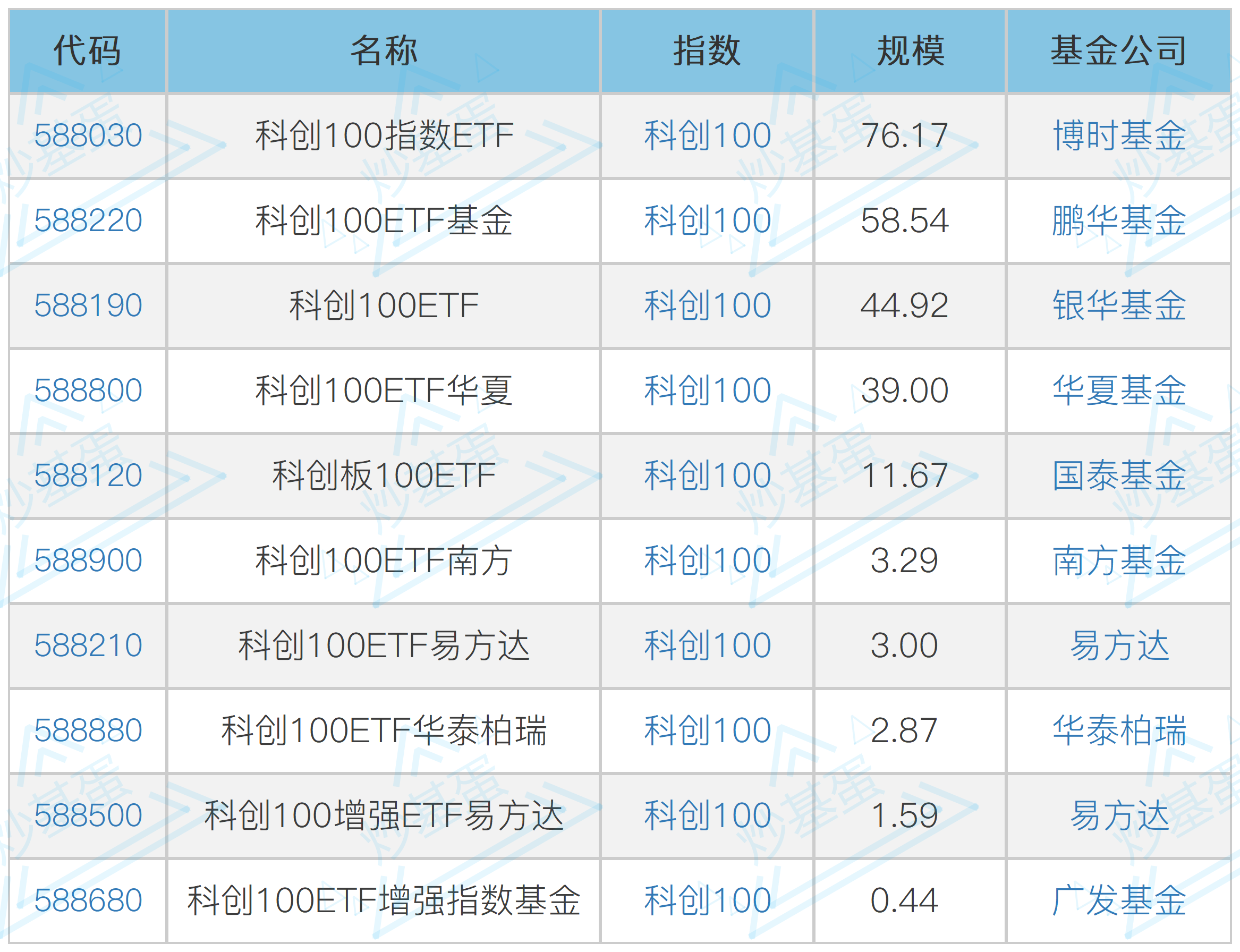Click the 规模 column header
This screenshot has width=1240, height=952.
(911, 50)
